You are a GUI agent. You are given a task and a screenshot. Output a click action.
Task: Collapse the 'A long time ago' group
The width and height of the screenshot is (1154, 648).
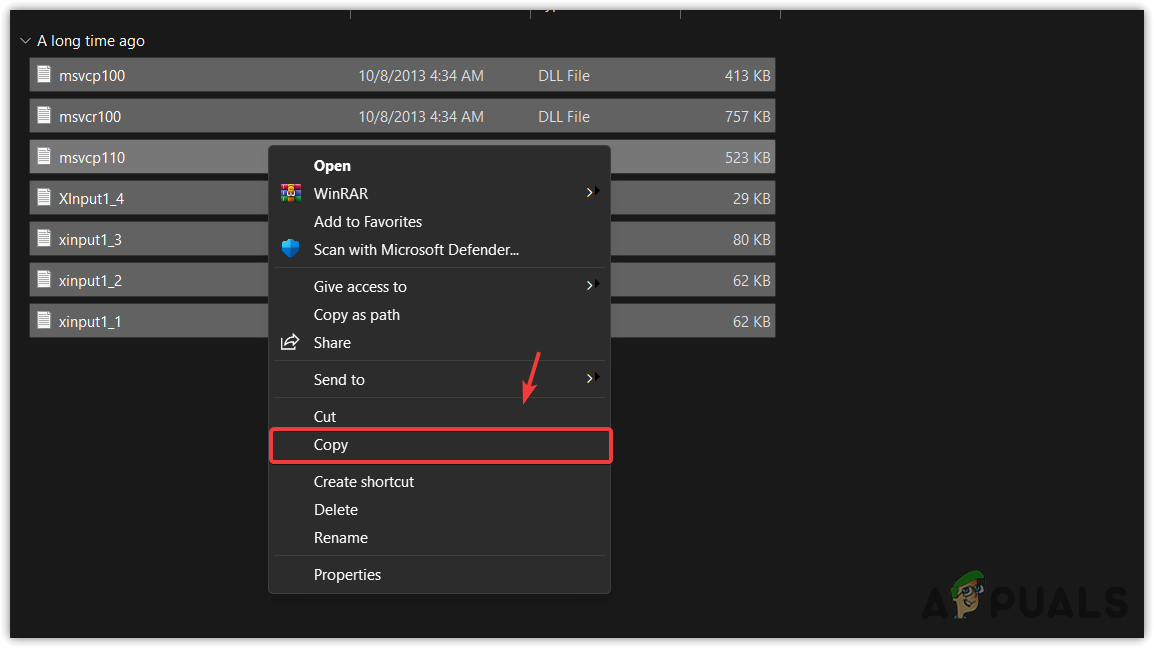point(24,40)
